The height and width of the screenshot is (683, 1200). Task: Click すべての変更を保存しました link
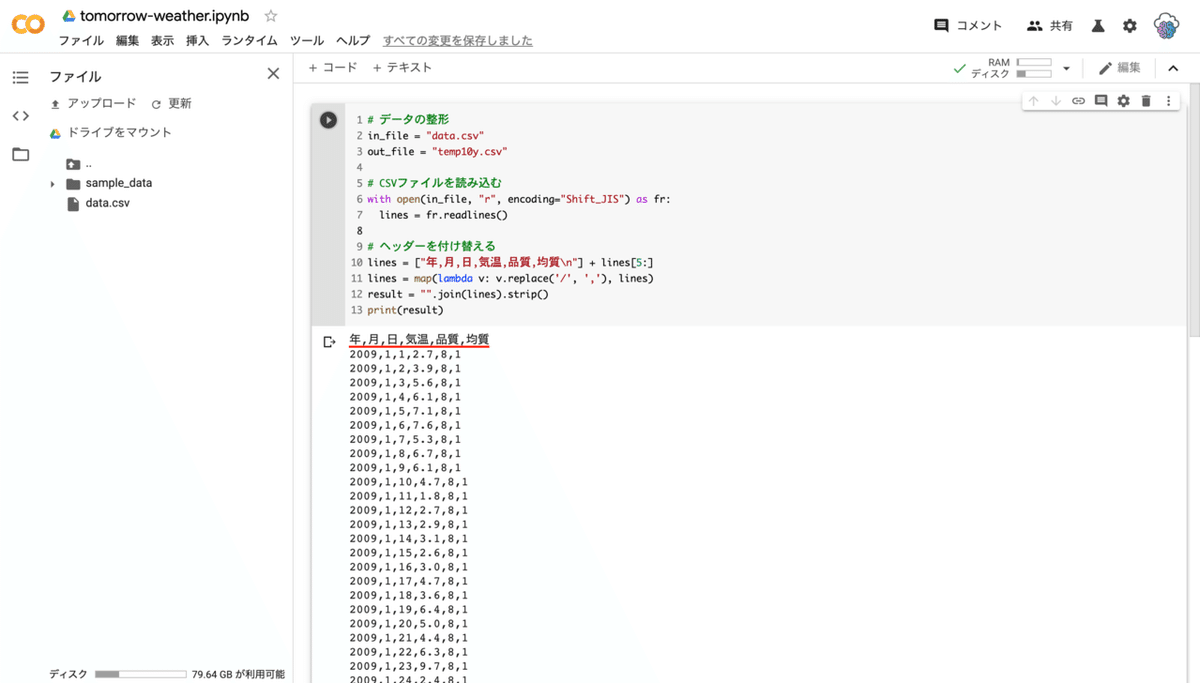click(x=458, y=41)
